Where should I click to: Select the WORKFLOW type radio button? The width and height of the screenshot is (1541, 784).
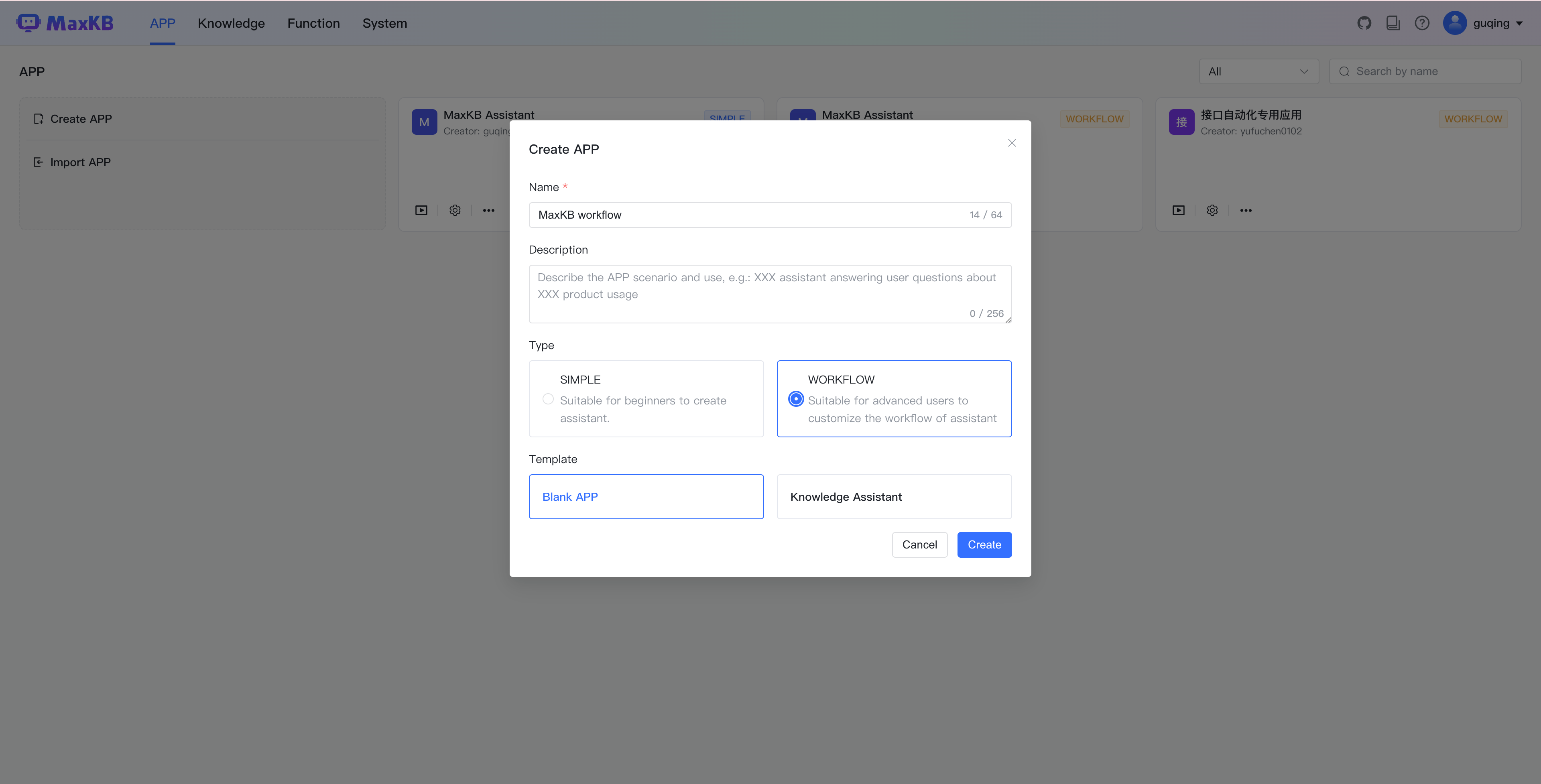(796, 399)
